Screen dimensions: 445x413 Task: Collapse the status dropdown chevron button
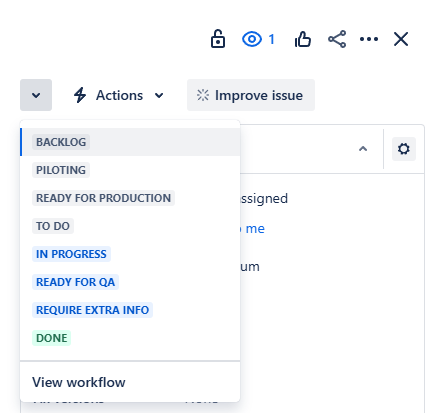(x=36, y=95)
